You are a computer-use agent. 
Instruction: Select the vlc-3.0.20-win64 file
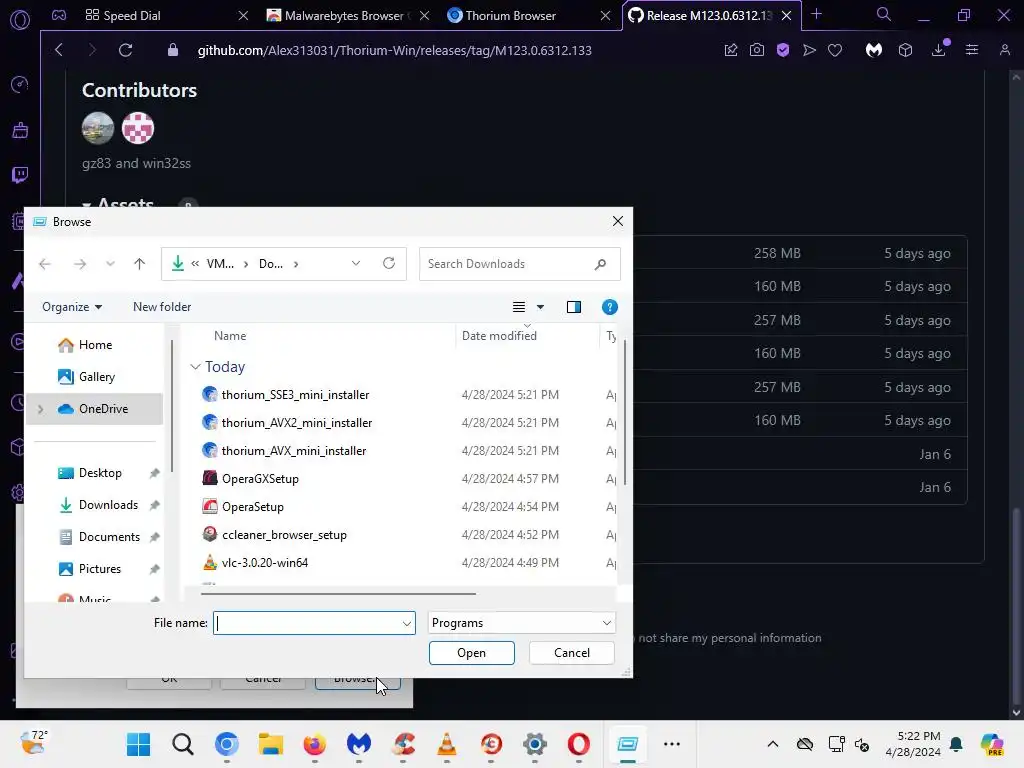(x=264, y=563)
